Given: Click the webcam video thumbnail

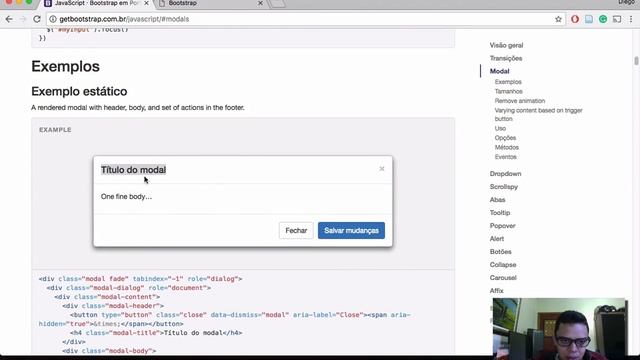Looking at the screenshot, I should [x=560, y=328].
